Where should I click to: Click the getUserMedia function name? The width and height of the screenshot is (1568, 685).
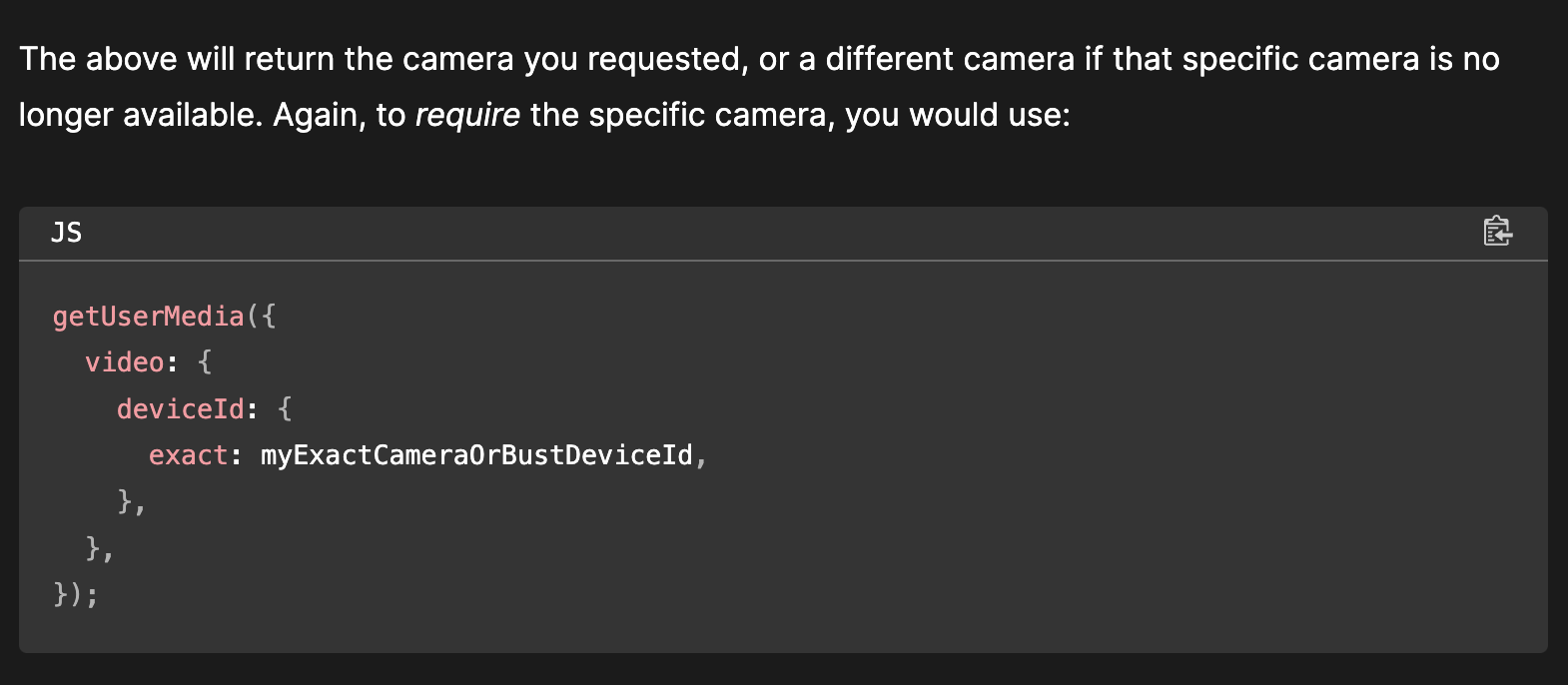click(148, 317)
